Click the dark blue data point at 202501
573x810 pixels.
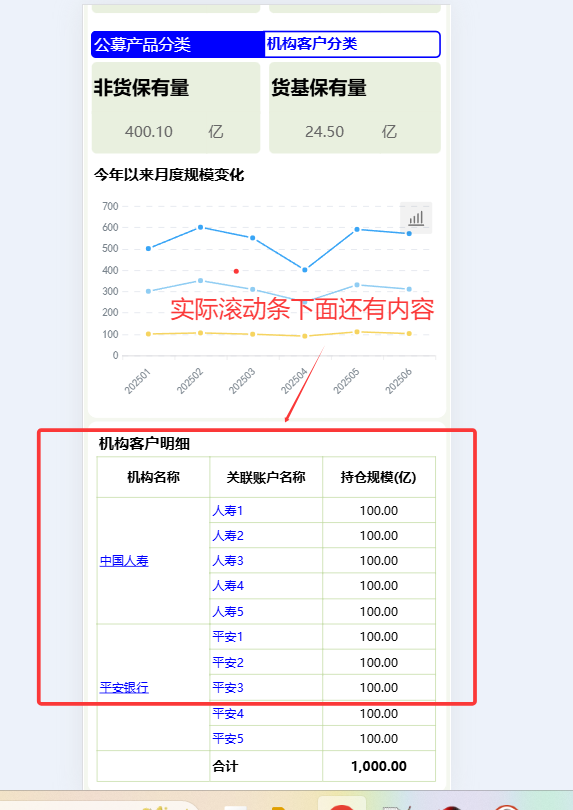pos(148,248)
